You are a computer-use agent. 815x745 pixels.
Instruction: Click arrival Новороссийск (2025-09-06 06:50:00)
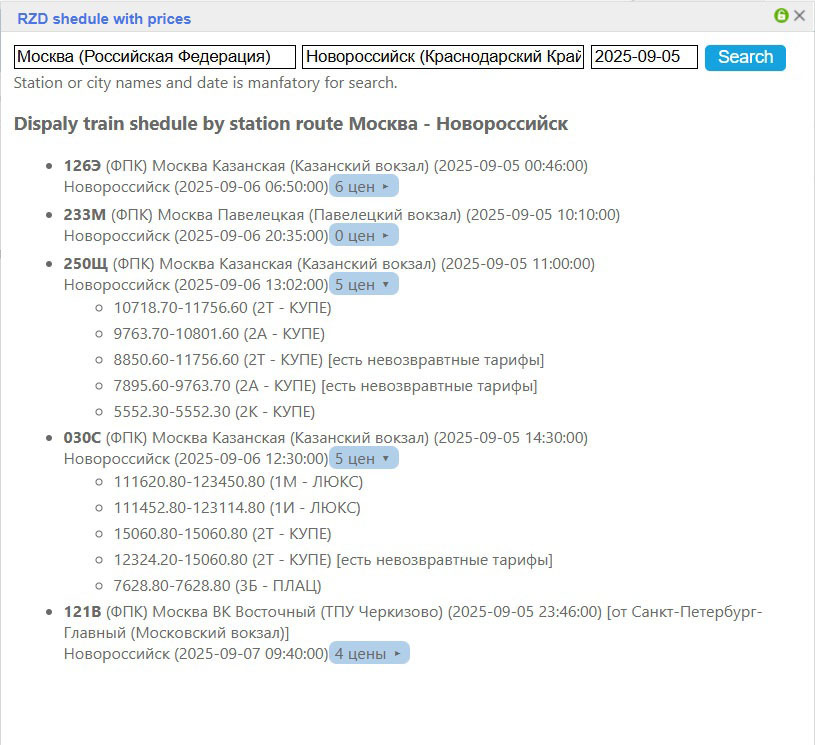point(196,187)
